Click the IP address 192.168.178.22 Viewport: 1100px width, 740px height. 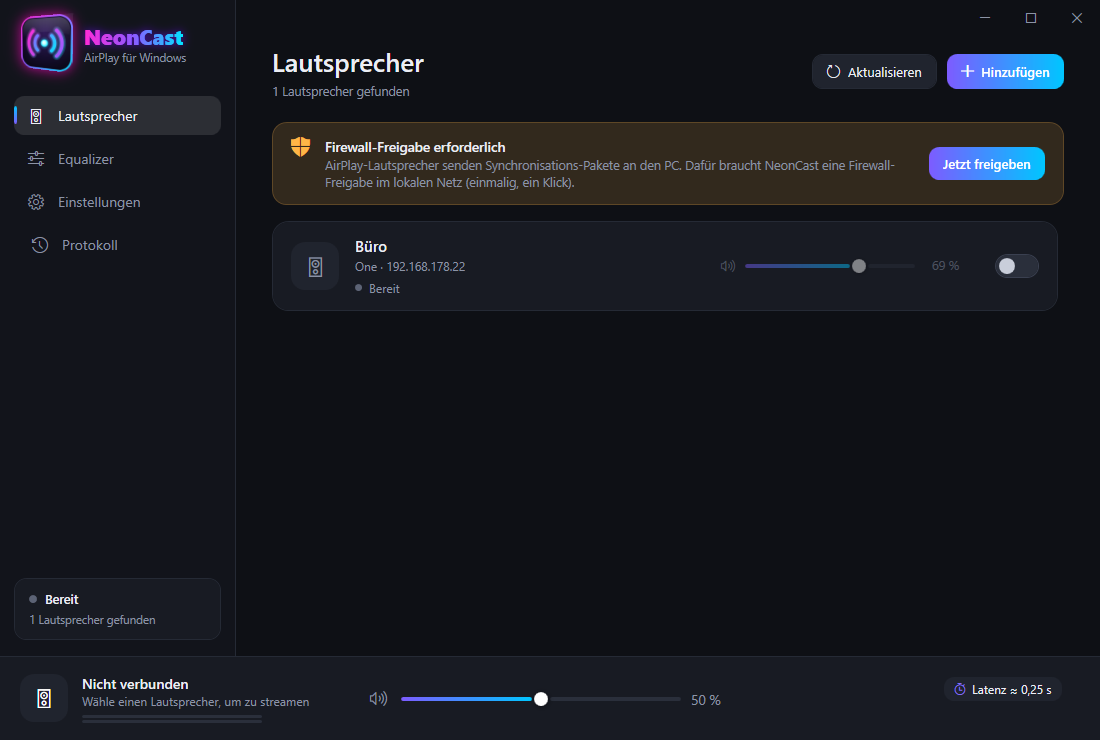[x=426, y=267]
